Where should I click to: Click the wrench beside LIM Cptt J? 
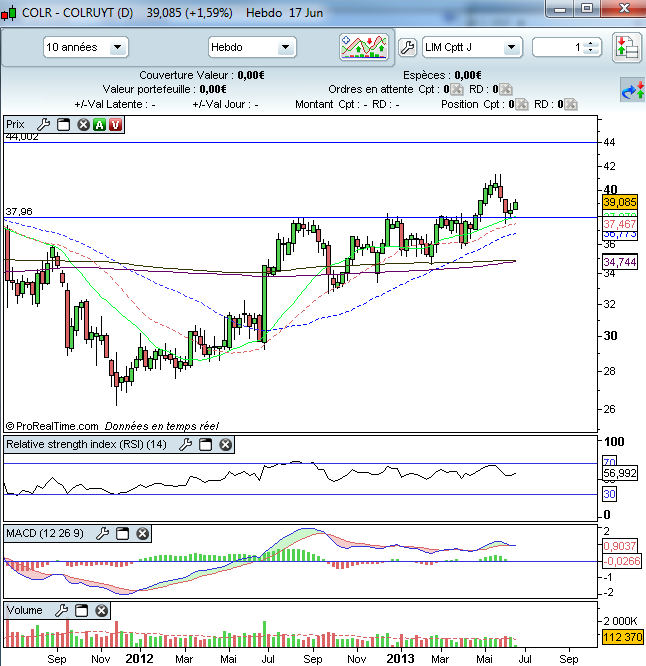point(407,47)
